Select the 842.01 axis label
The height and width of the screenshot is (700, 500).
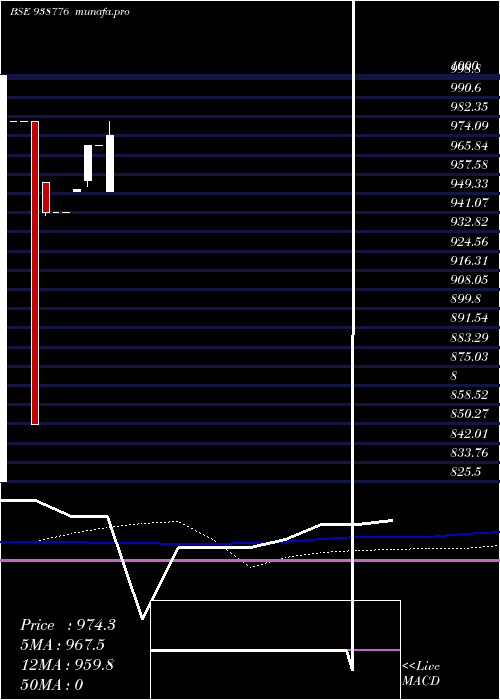(469, 433)
